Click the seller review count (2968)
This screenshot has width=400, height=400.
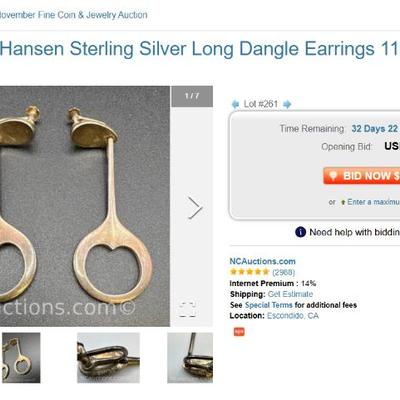[284, 272]
